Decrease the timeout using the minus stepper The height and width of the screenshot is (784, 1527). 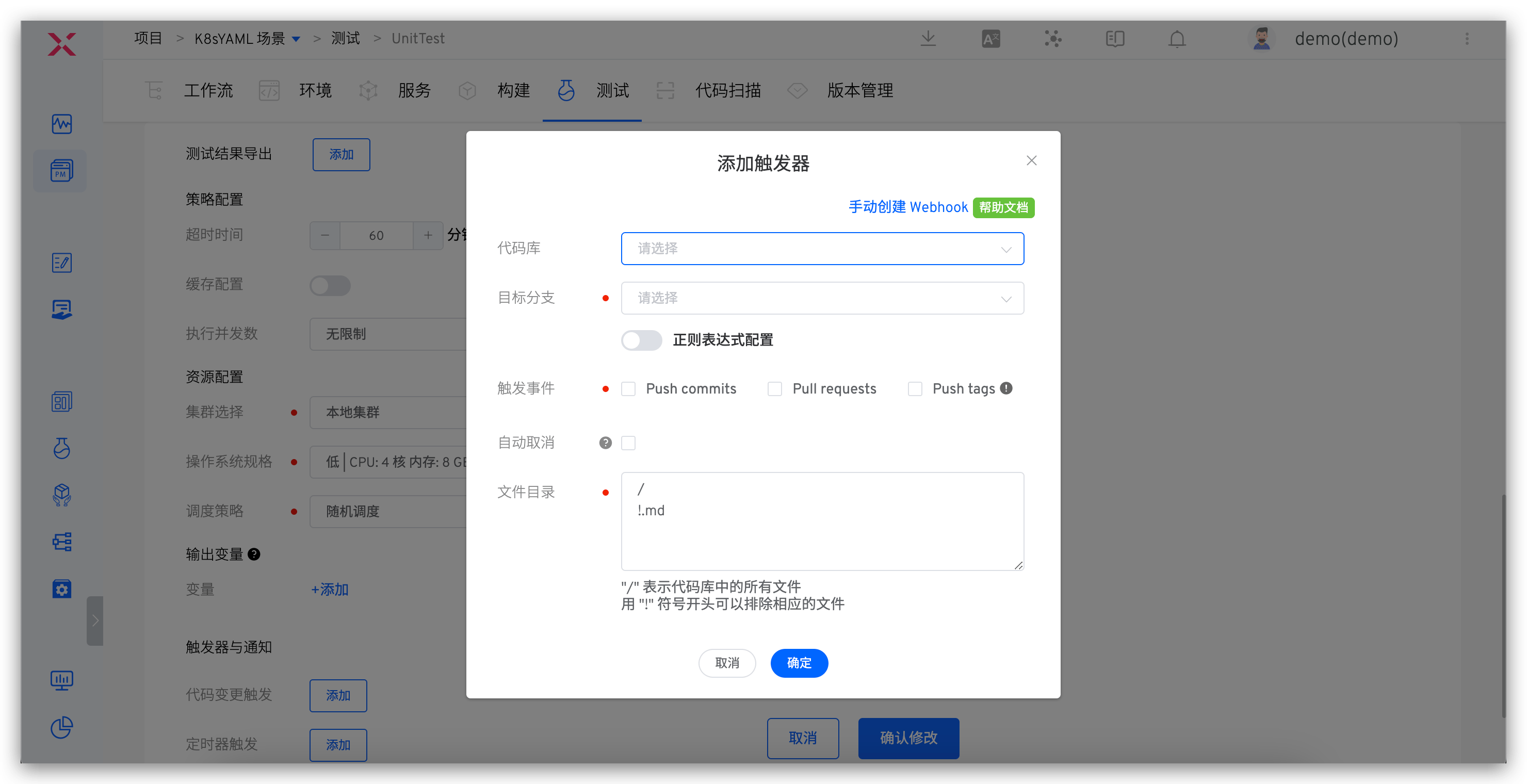324,235
